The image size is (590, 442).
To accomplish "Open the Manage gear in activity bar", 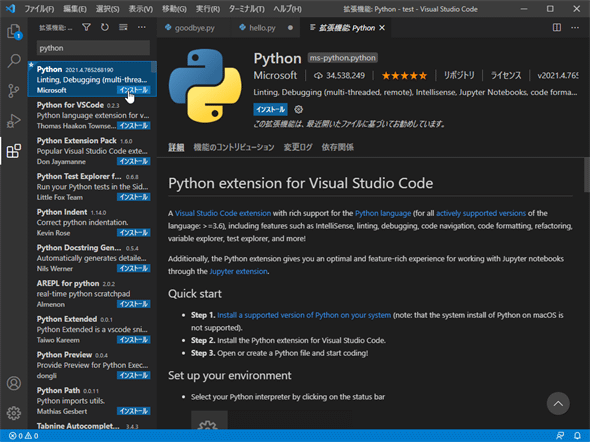I will pyautogui.click(x=14, y=413).
